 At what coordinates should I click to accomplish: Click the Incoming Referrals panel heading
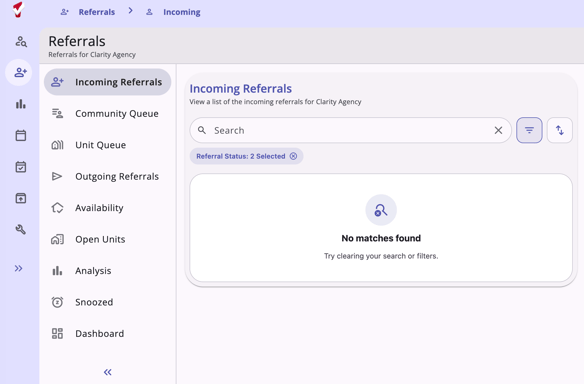point(241,89)
